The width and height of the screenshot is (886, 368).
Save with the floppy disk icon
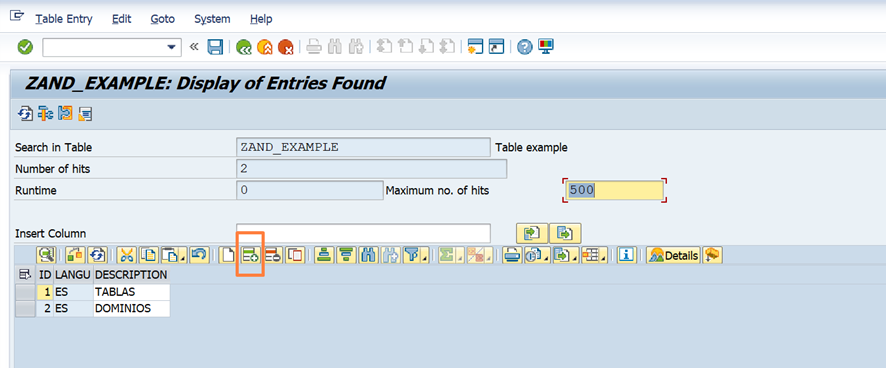pyautogui.click(x=215, y=47)
